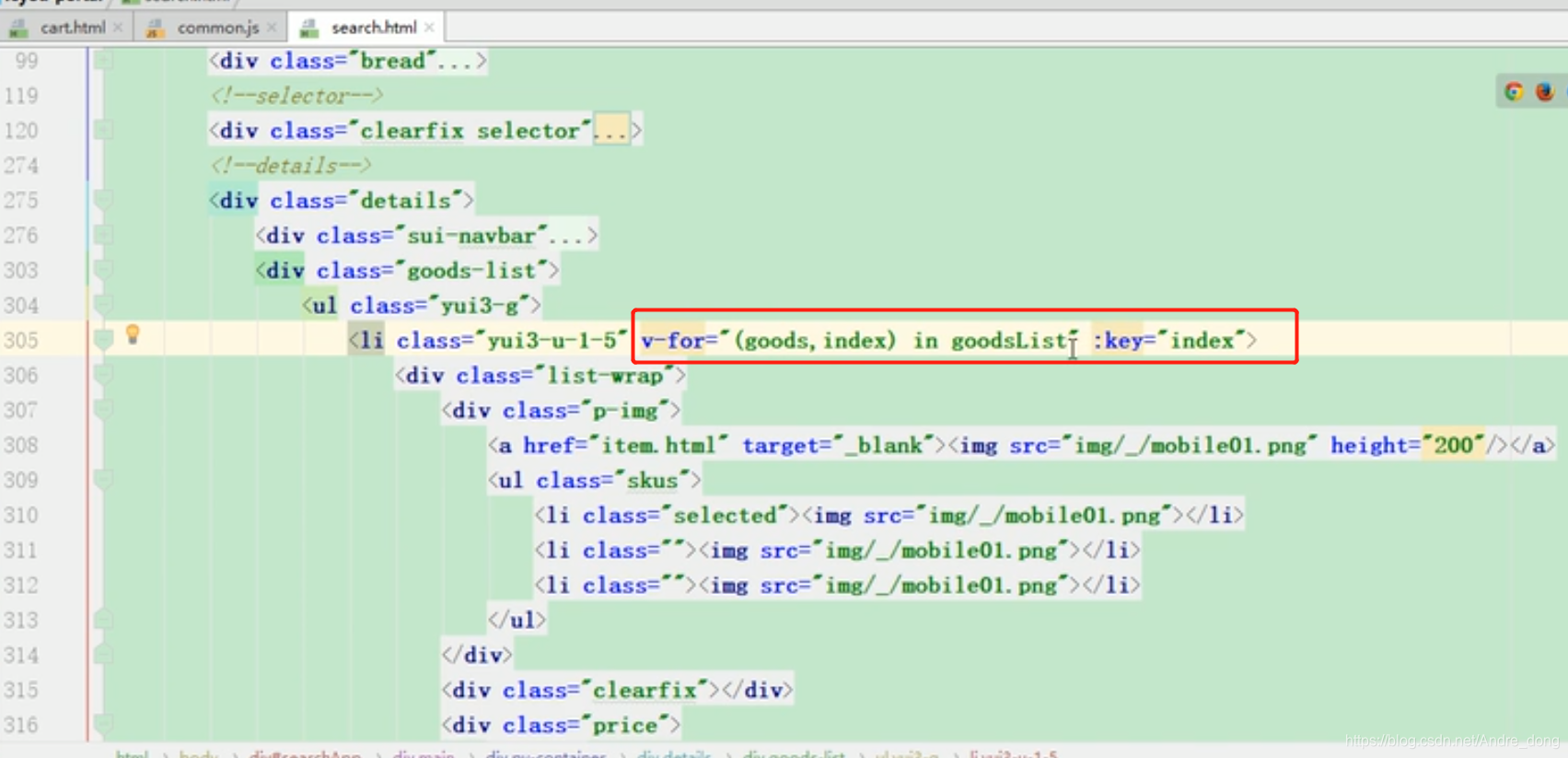
Task: Click the yellow intention lightbulb on line 305
Action: click(133, 334)
